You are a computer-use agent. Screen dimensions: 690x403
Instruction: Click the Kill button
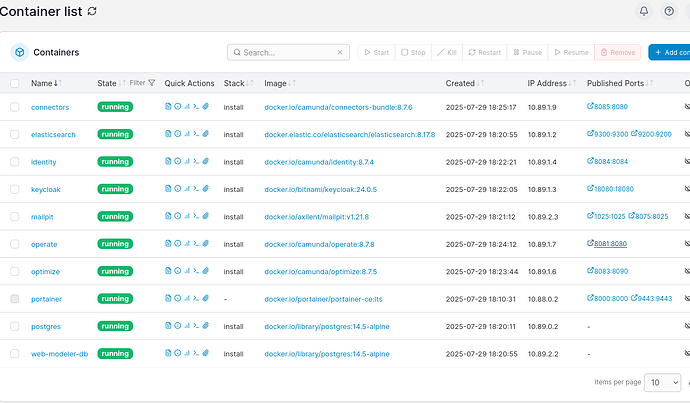447,52
